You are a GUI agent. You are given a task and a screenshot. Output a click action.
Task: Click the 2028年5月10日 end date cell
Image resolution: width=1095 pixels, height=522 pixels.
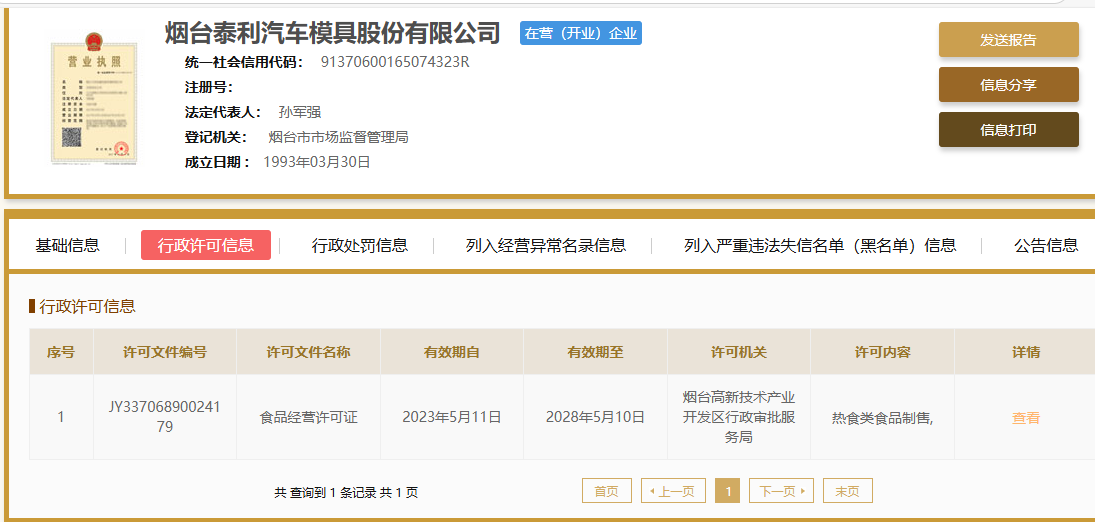596,417
